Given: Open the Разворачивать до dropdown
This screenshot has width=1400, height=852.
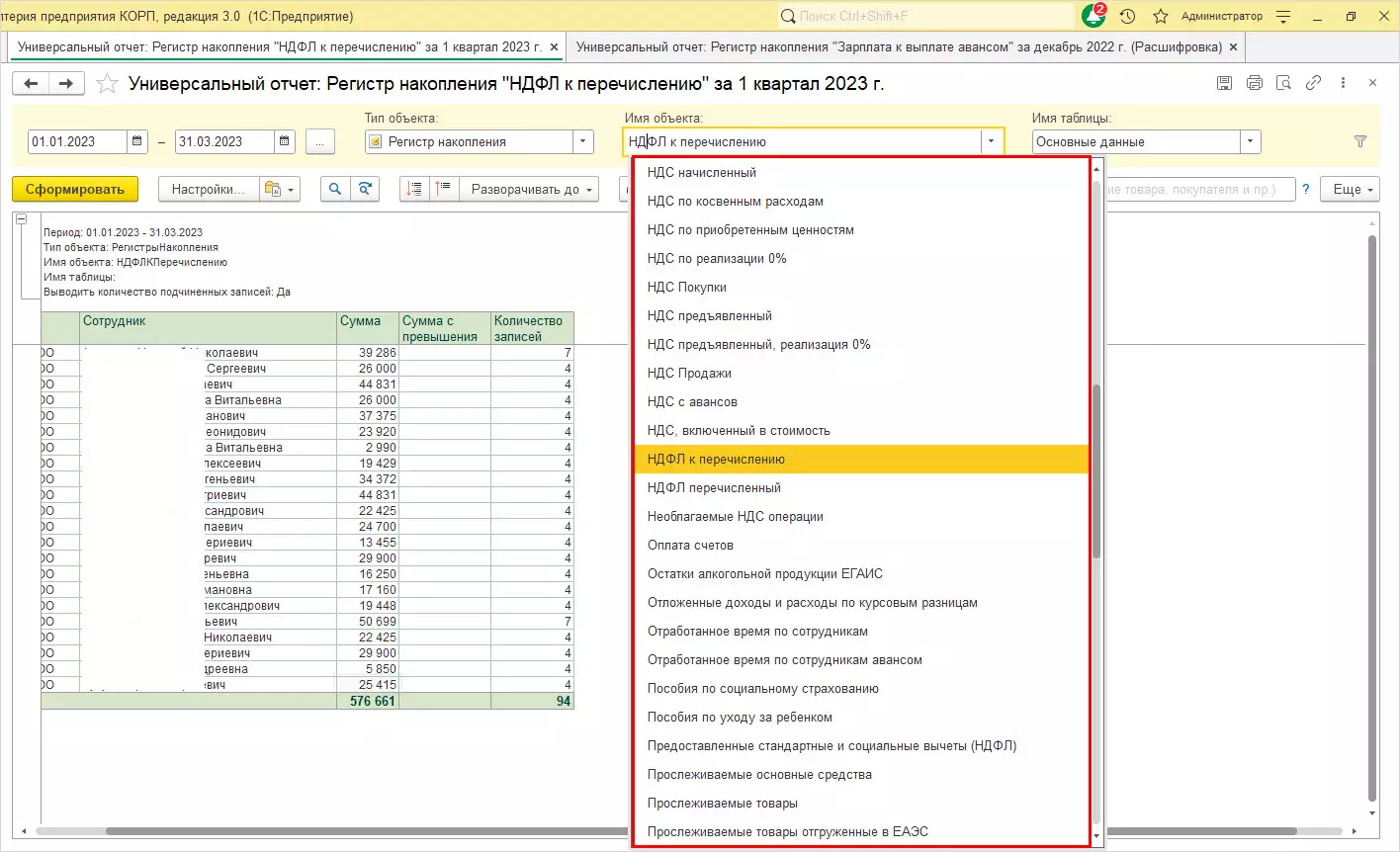Looking at the screenshot, I should tap(533, 189).
